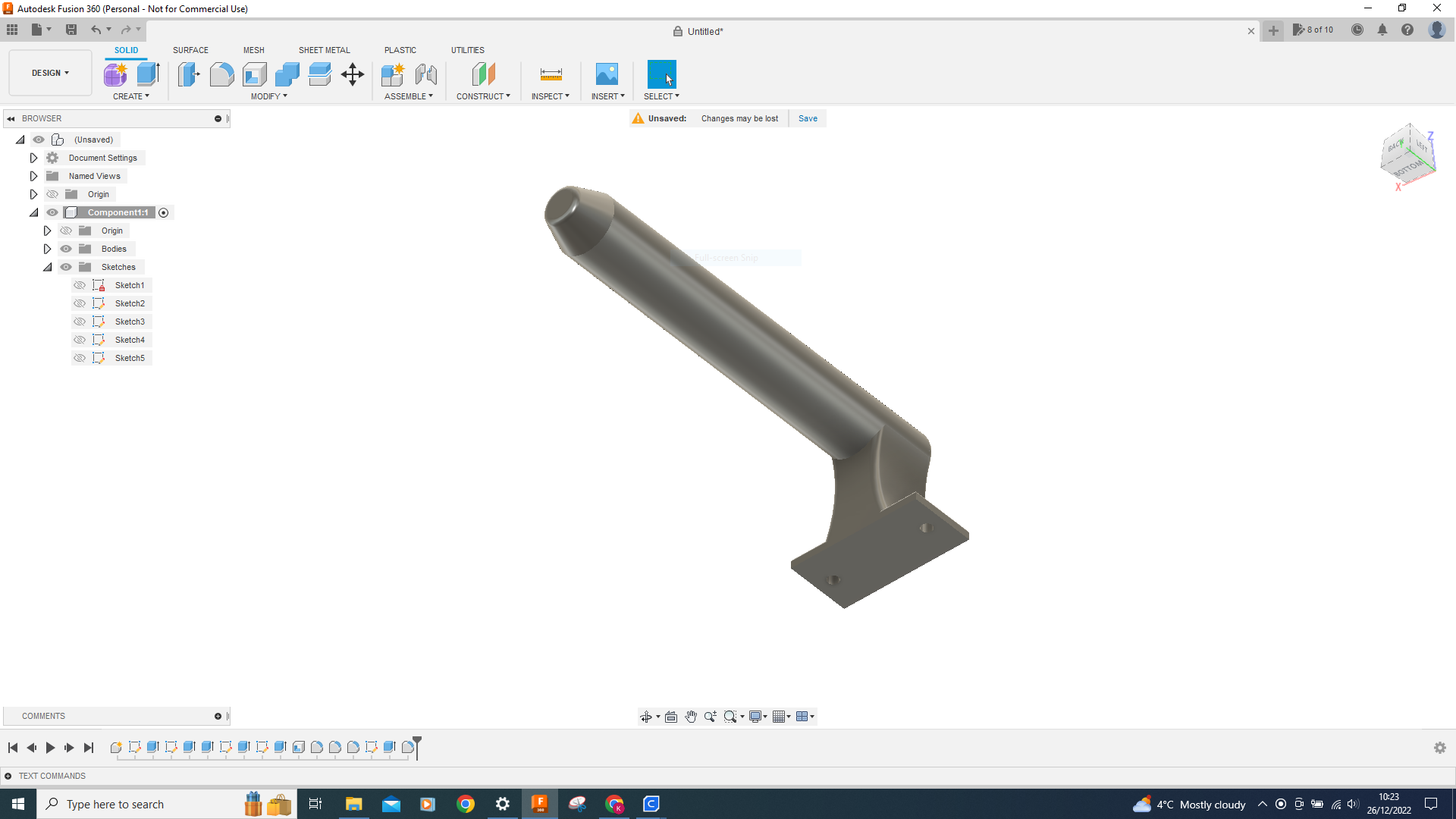Viewport: 1456px width, 819px height.
Task: Collapse the Sketches folder
Action: [x=47, y=267]
